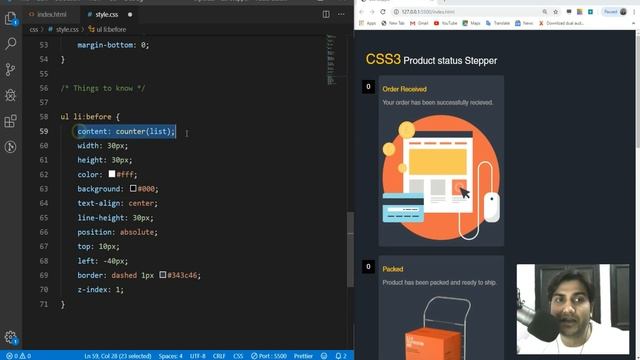640x360 pixels.
Task: Click the line number 59 gutter
Action: click(44, 131)
